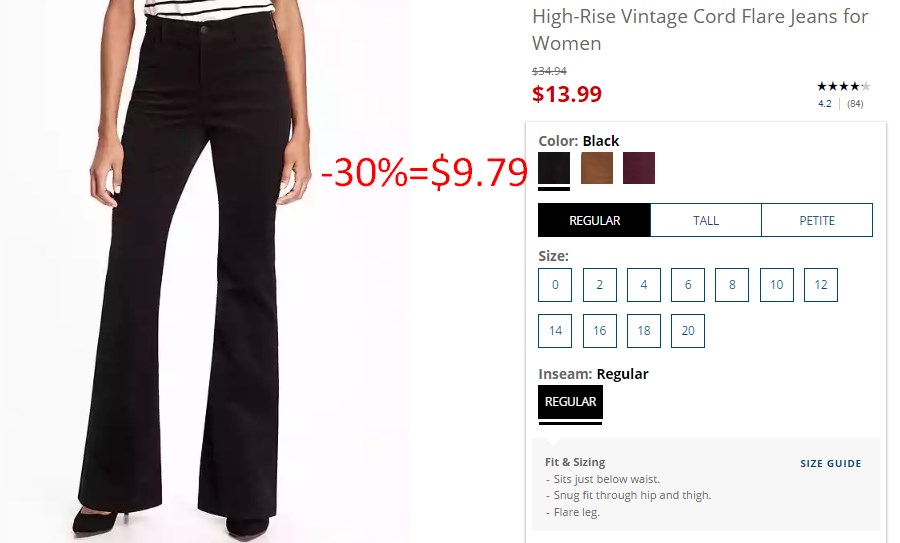
Task: Open the Size Guide link
Action: point(831,464)
